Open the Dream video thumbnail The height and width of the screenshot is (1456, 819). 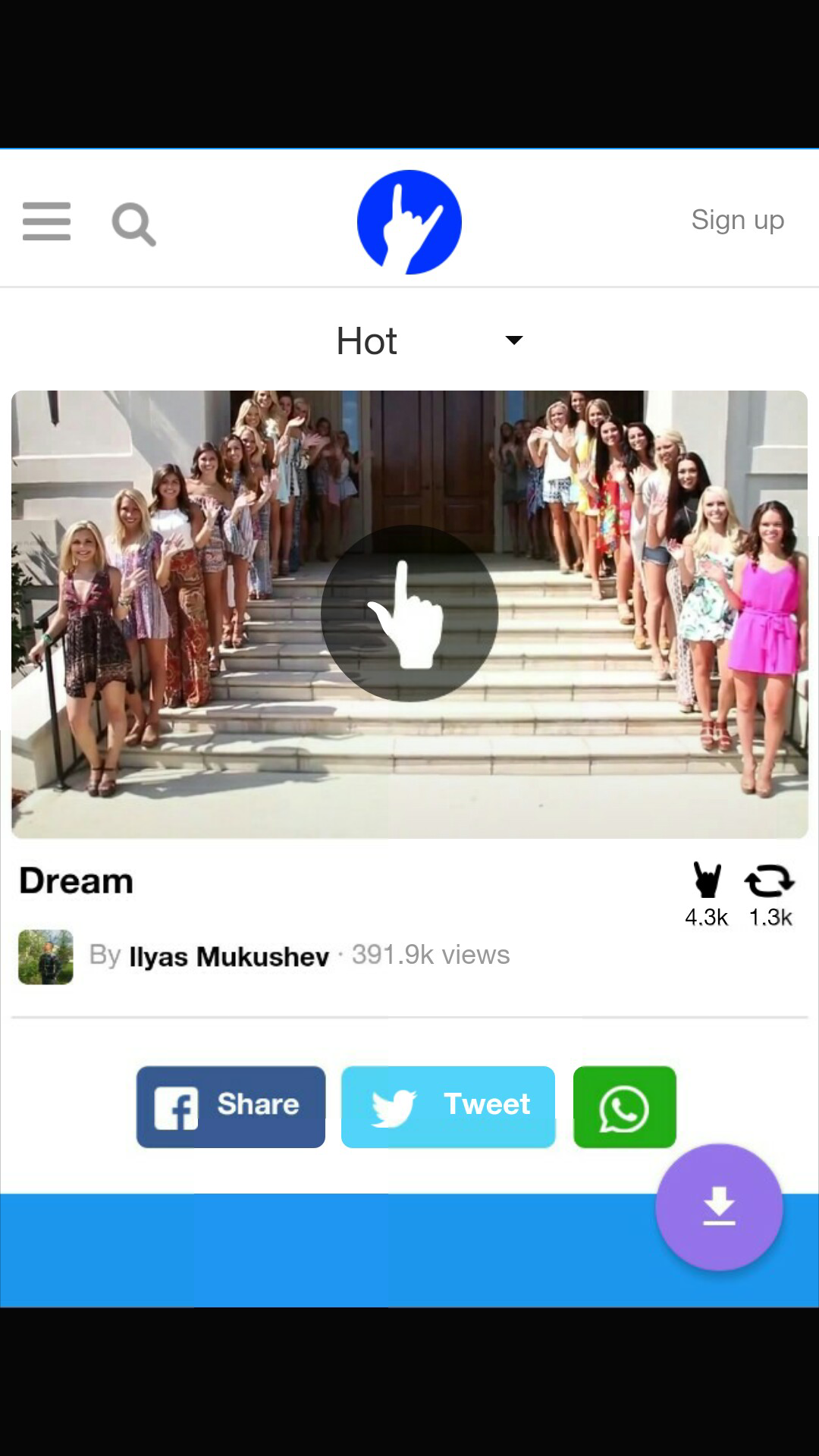(x=409, y=614)
